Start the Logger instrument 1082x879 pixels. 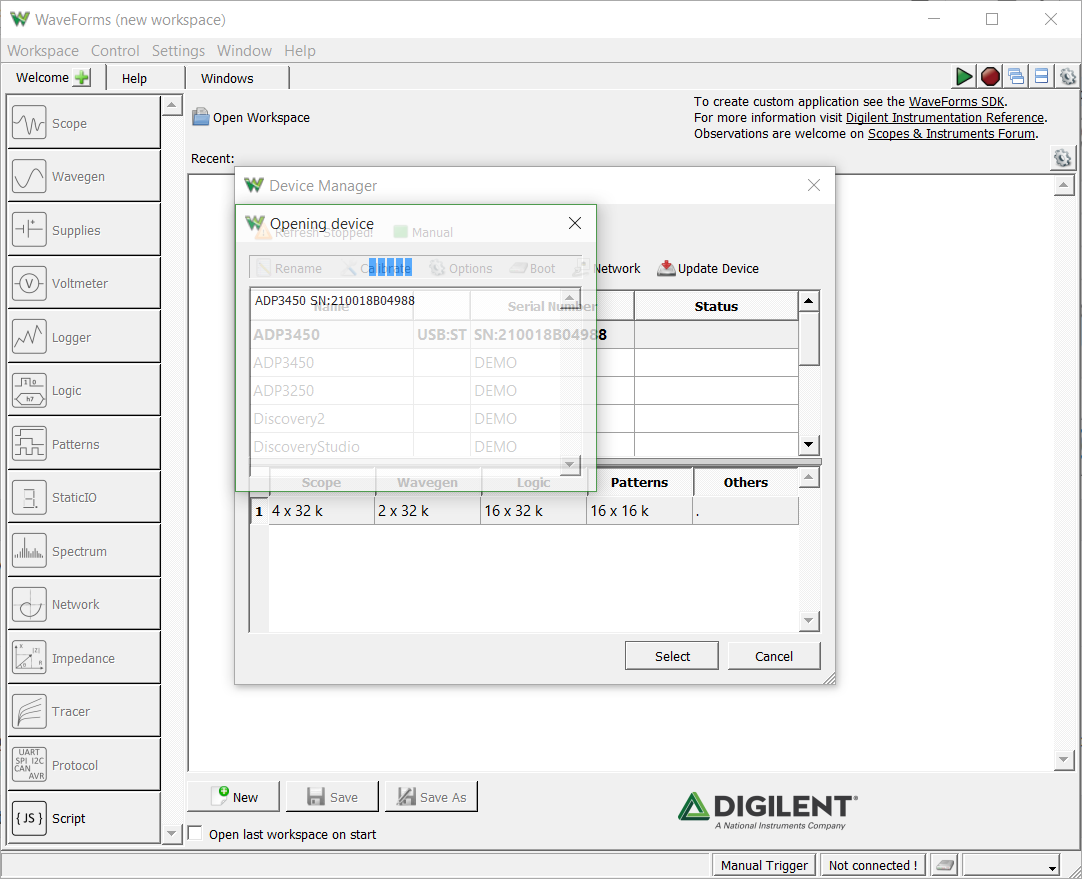click(x=83, y=337)
